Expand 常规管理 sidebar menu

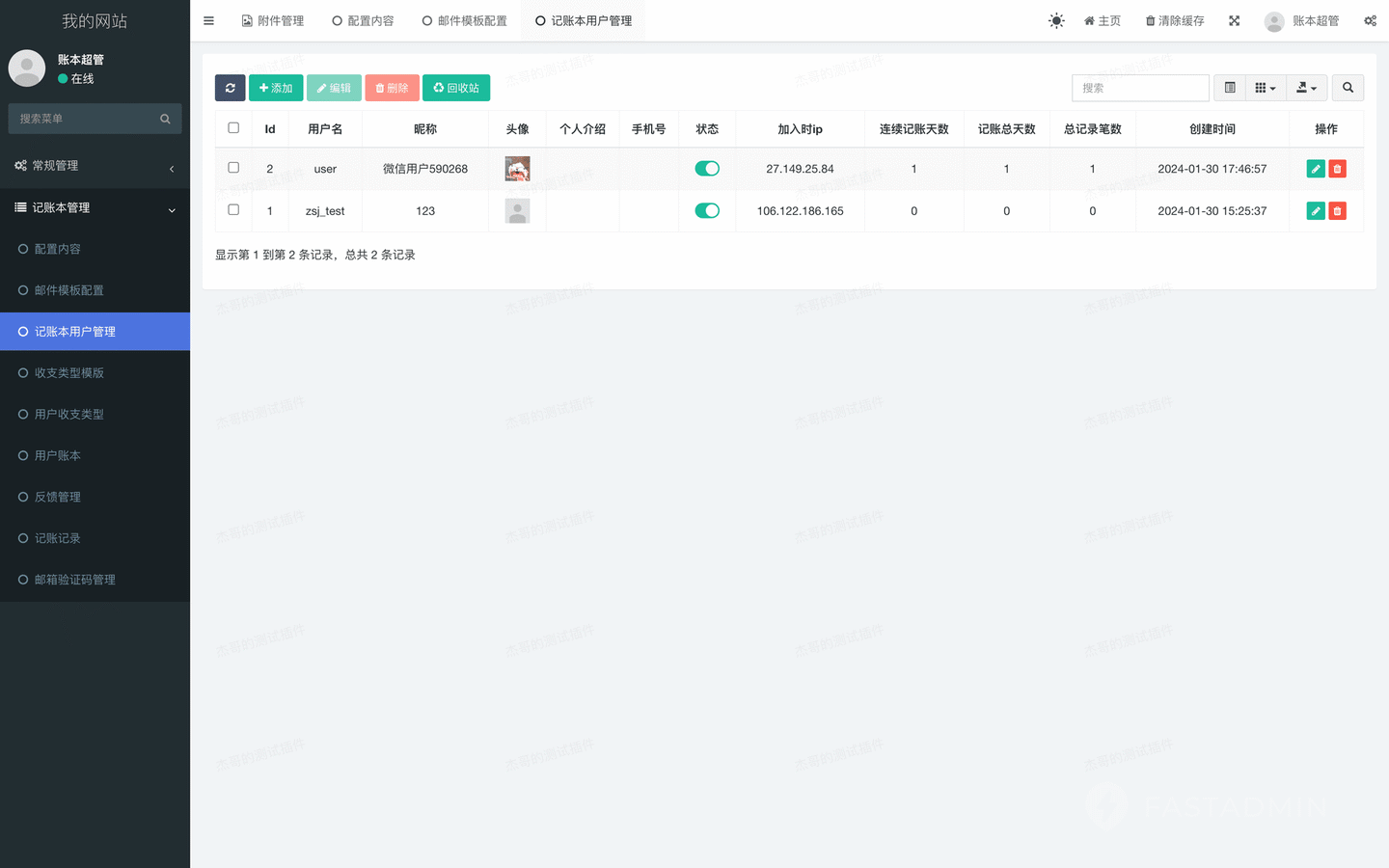95,166
